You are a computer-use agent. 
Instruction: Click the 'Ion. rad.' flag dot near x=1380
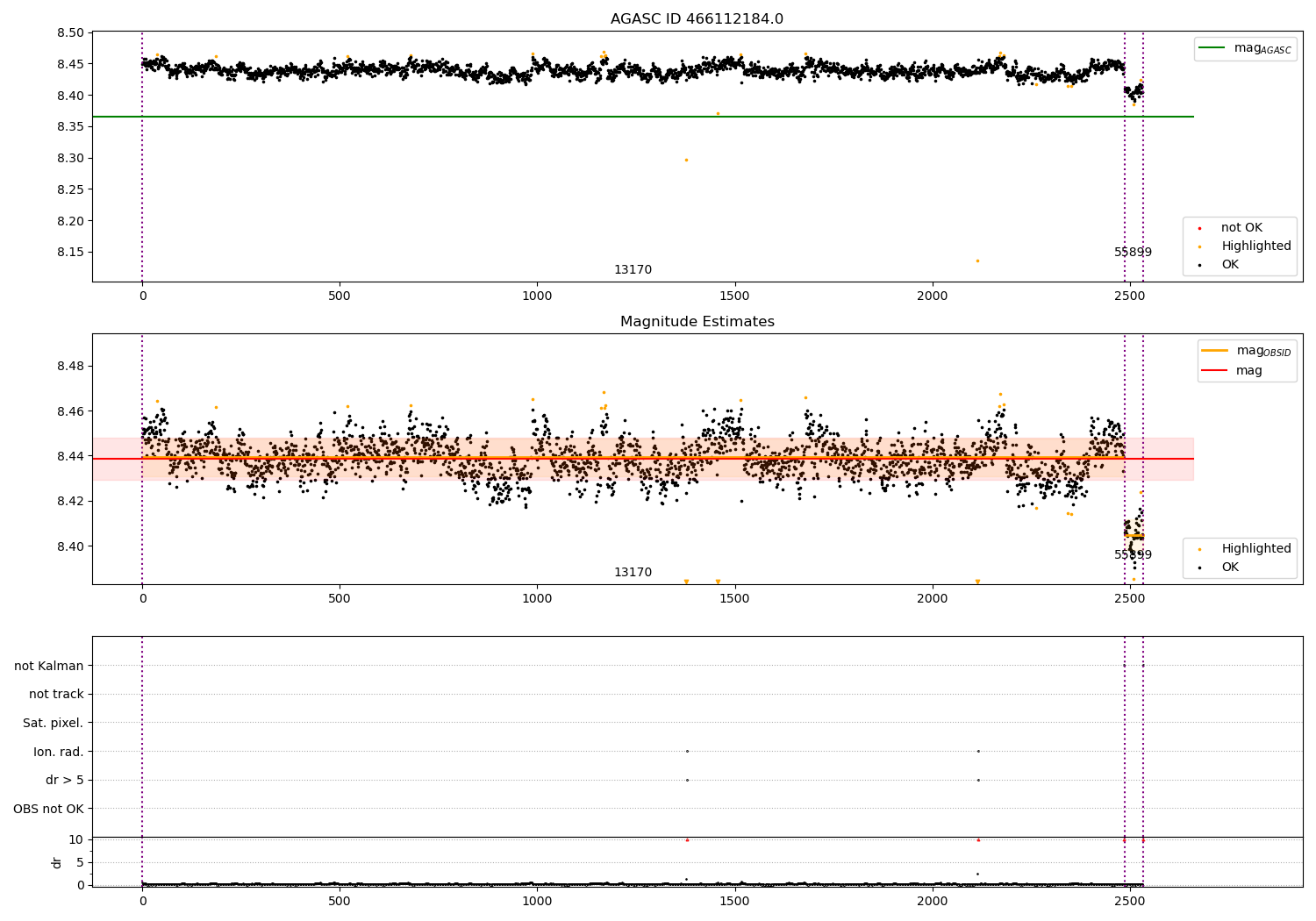[687, 751]
